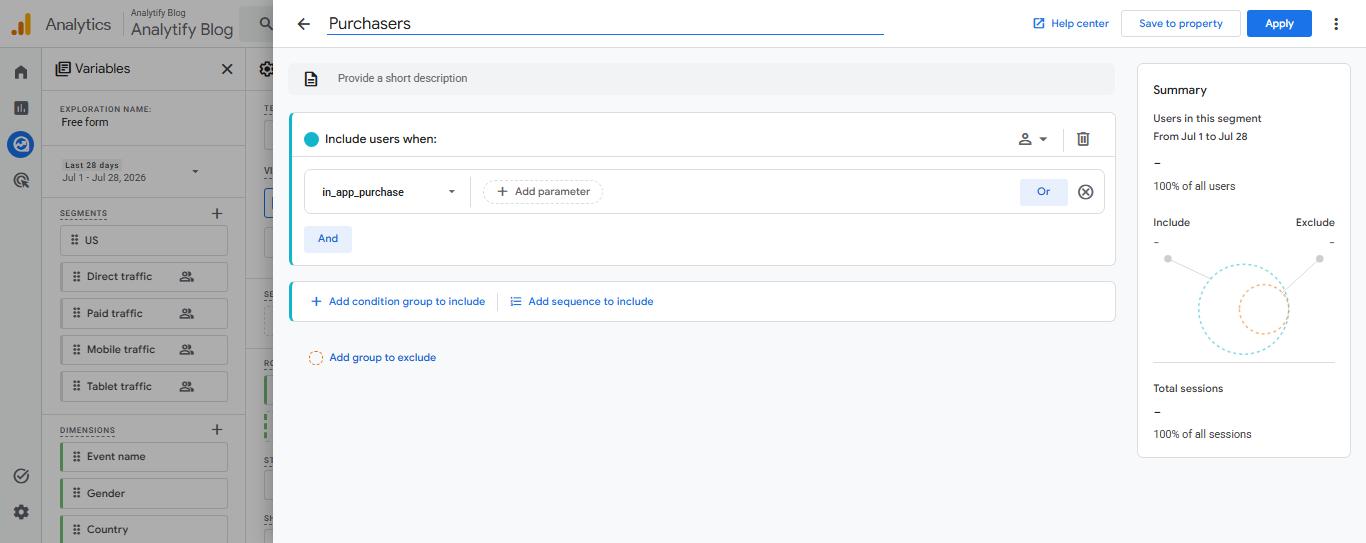Click the And button
The image size is (1366, 543).
328,239
